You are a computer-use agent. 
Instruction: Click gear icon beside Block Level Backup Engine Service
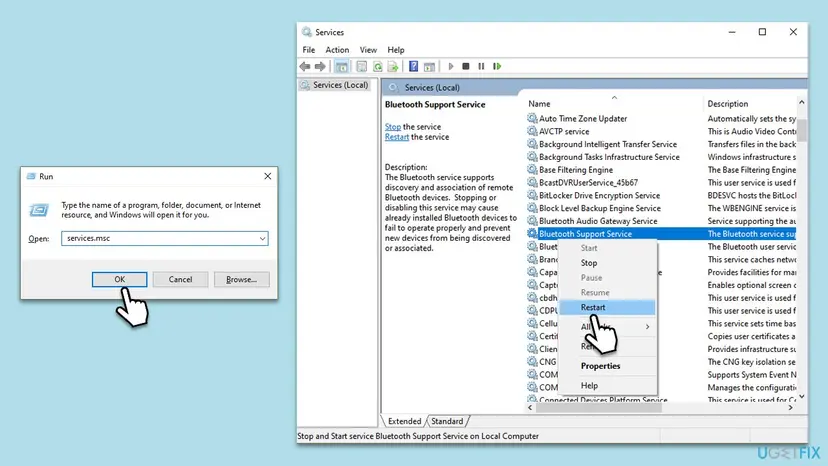pyautogui.click(x=532, y=208)
